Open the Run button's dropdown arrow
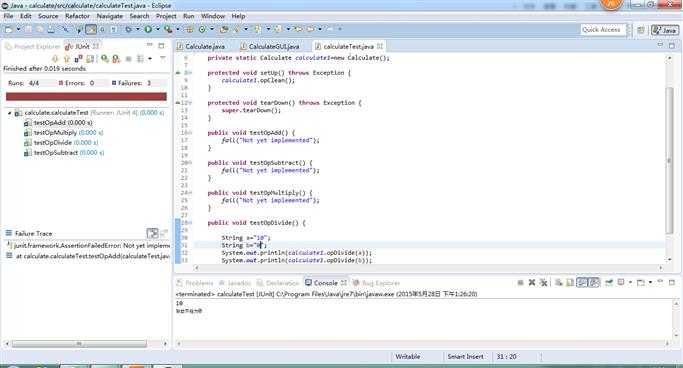 tap(158, 29)
